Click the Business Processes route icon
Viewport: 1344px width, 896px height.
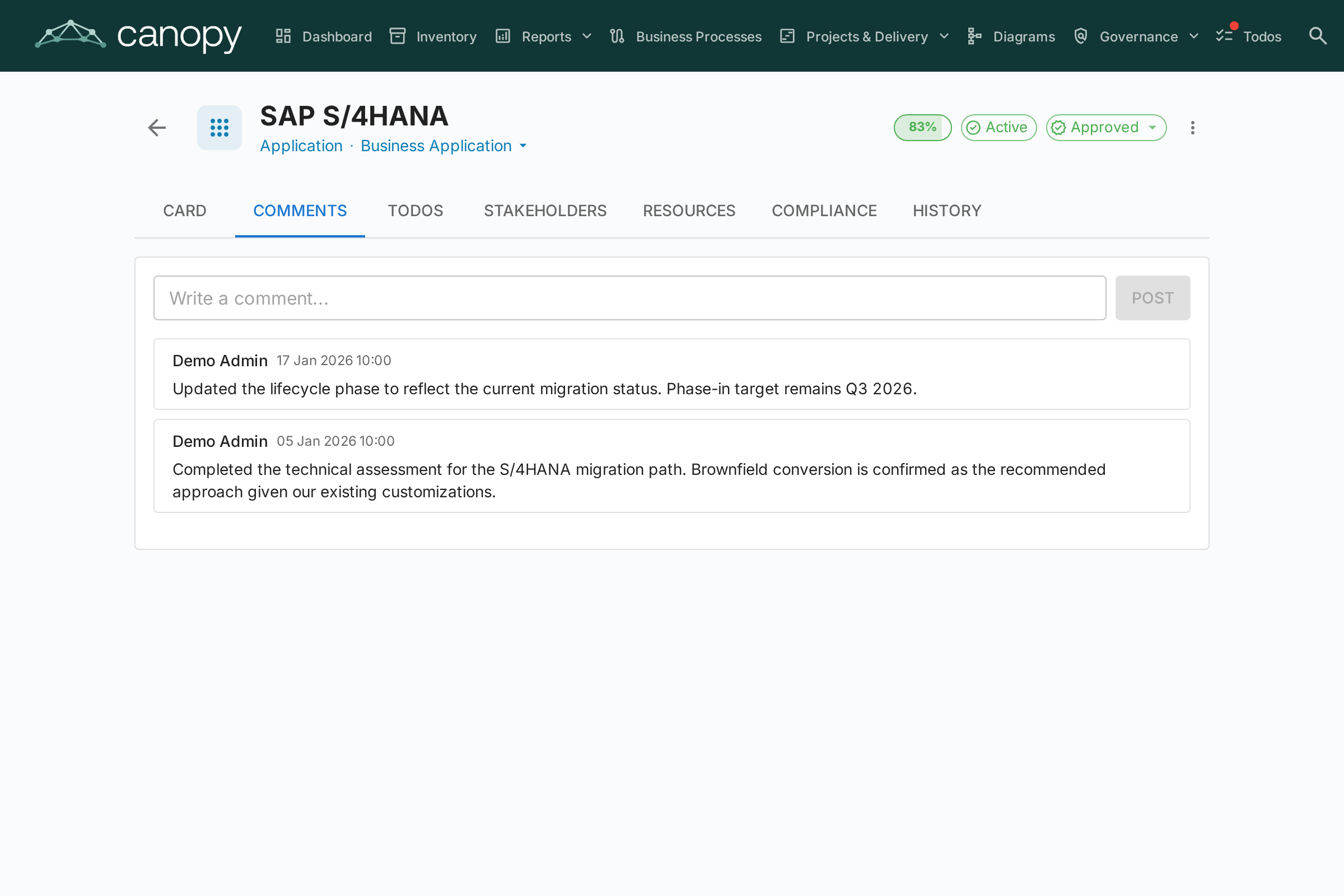coord(617,36)
